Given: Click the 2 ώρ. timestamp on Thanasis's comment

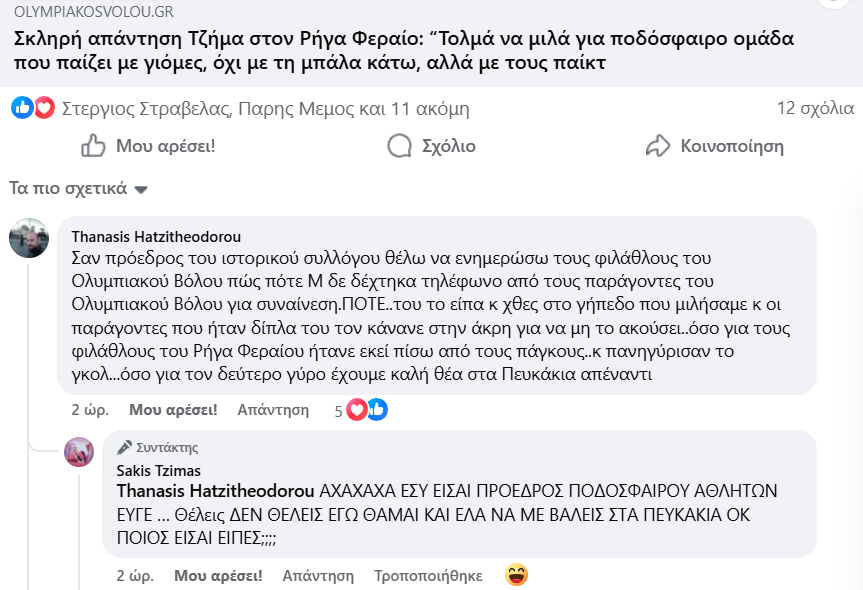Looking at the screenshot, I should click(x=90, y=409).
